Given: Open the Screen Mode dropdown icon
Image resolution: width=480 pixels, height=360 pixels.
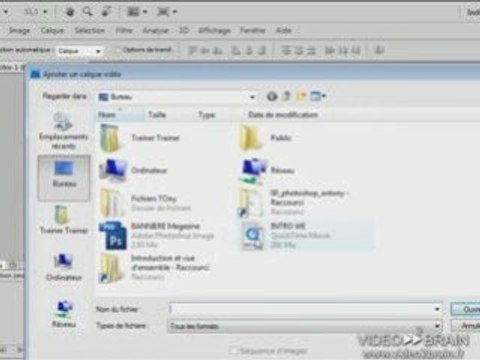Looking at the screenshot, I should click(x=167, y=12).
